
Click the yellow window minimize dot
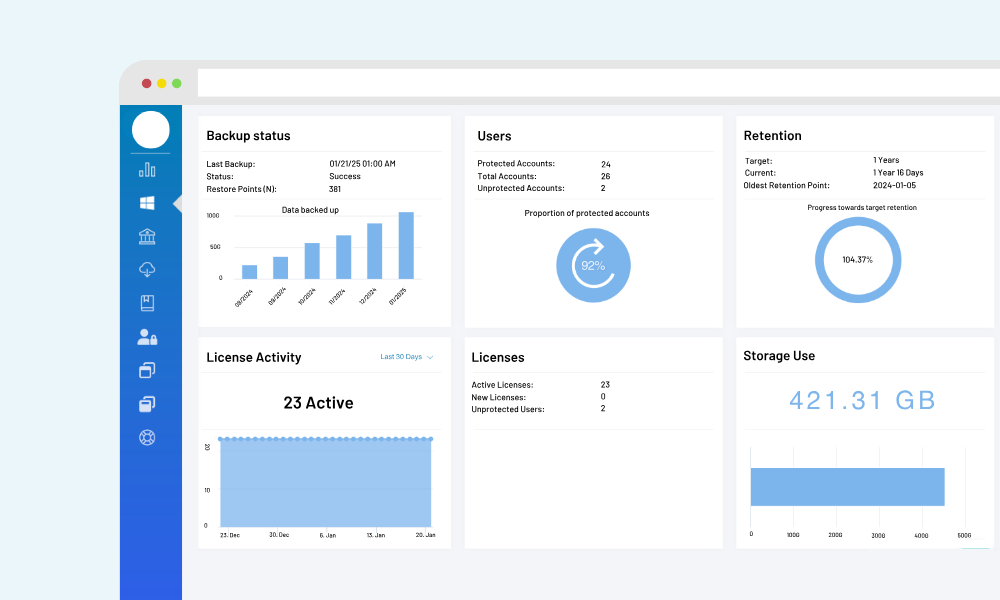coord(162,84)
